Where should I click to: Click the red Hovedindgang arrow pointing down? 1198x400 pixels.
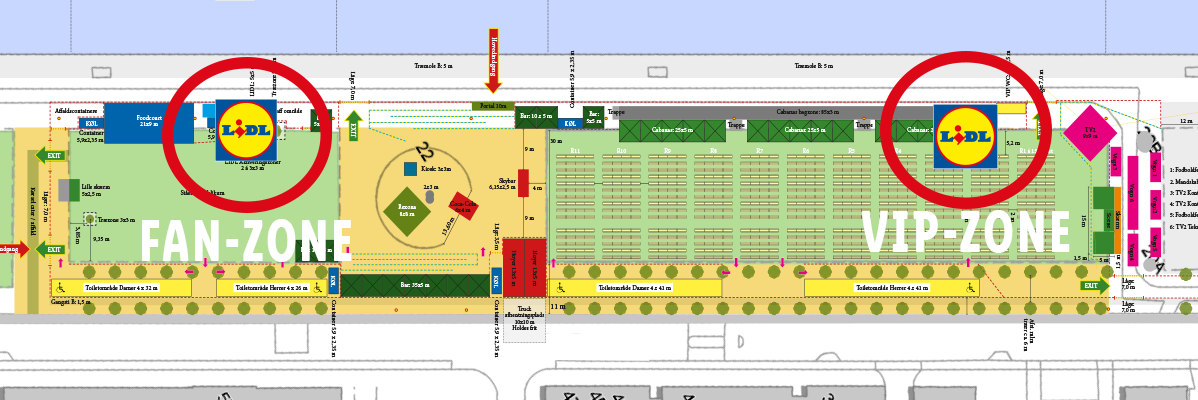pos(494,62)
